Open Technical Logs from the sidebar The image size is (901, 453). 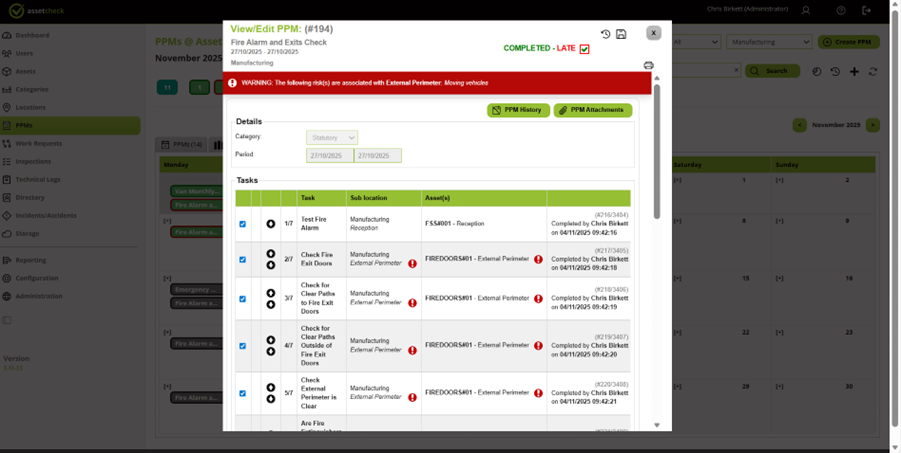pyautogui.click(x=37, y=179)
